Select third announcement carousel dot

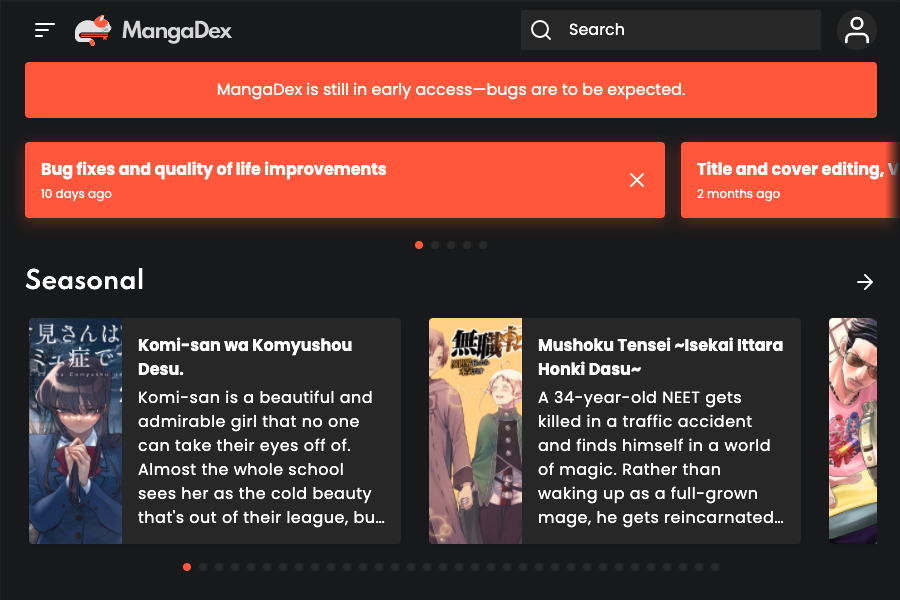[451, 245]
